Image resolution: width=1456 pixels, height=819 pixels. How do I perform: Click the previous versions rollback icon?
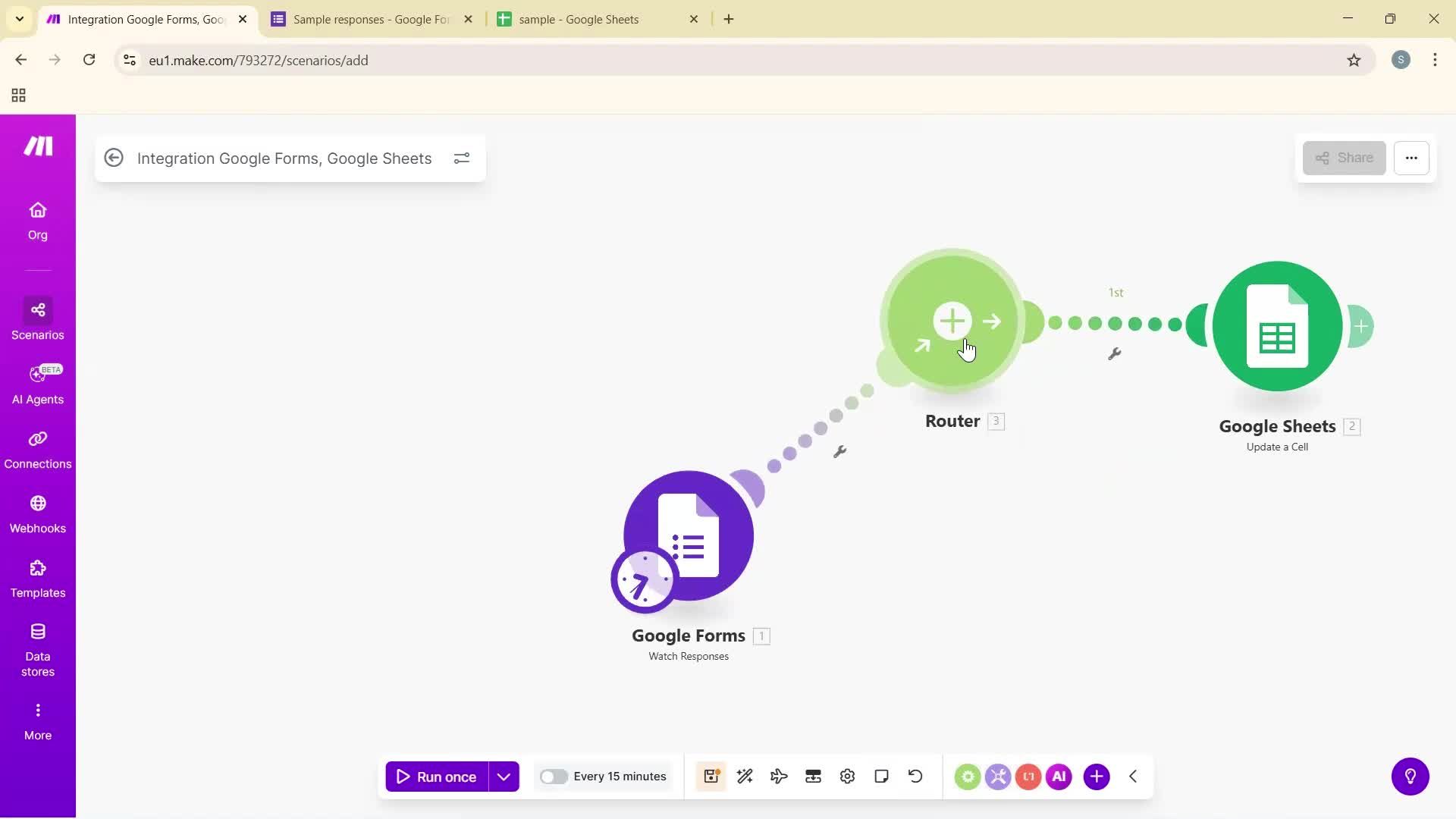pyautogui.click(x=915, y=776)
